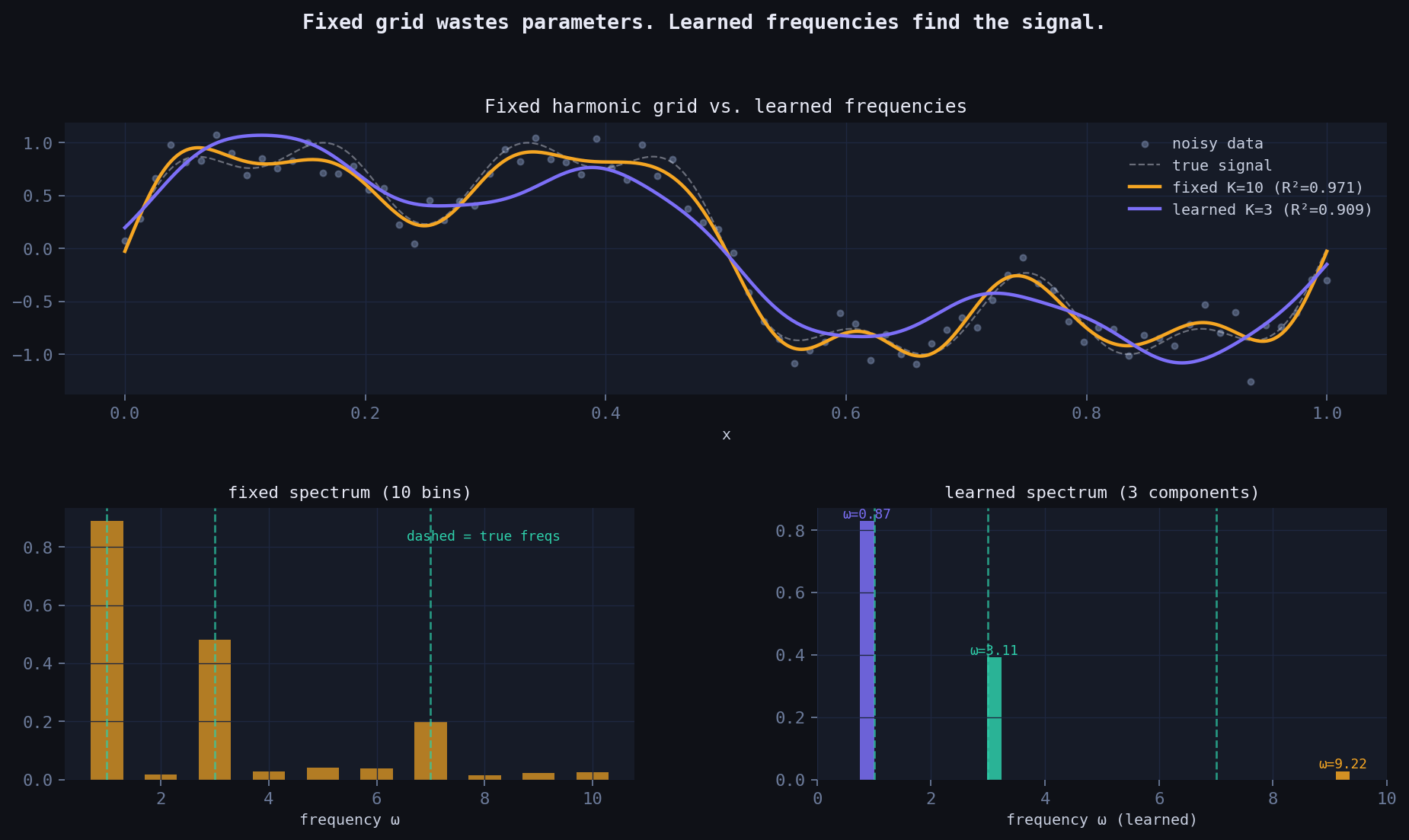1409x840 pixels.
Task: Click the 'fixed spectrum (10 bins)' title
Action: (x=350, y=493)
